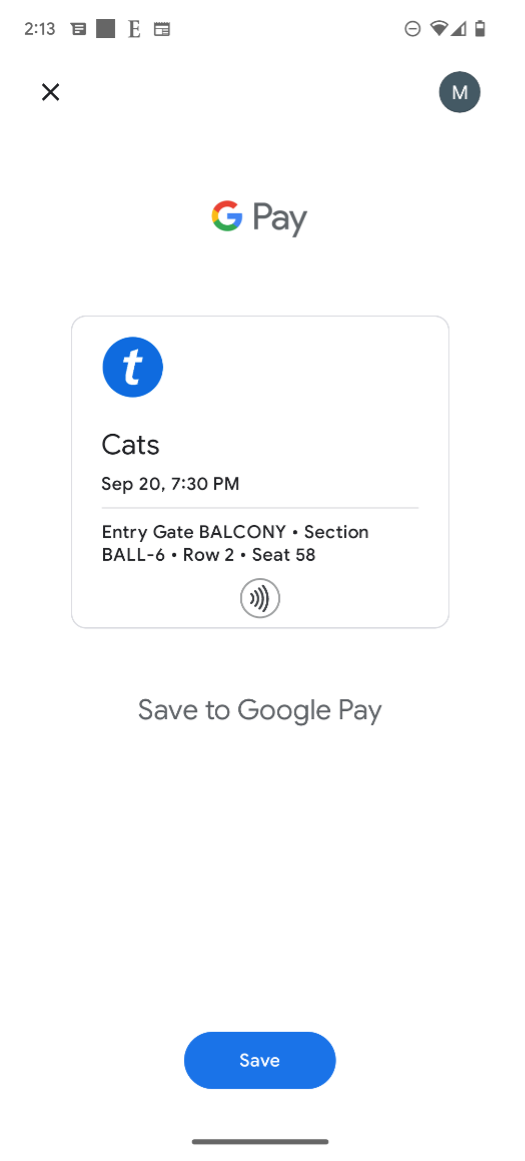Screen dimensions: 525x1161
Task: Tap the NFC contactless icon on the ticket
Action: [260, 598]
